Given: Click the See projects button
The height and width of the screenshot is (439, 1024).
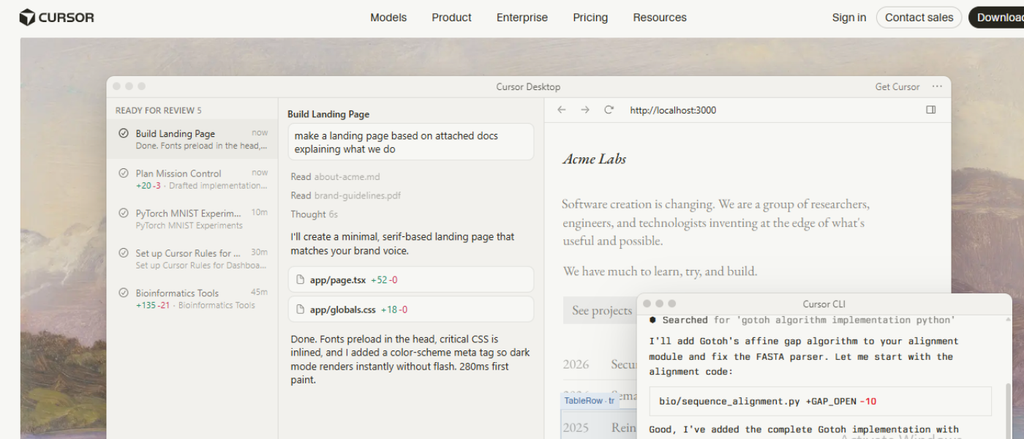Looking at the screenshot, I should coord(601,310).
